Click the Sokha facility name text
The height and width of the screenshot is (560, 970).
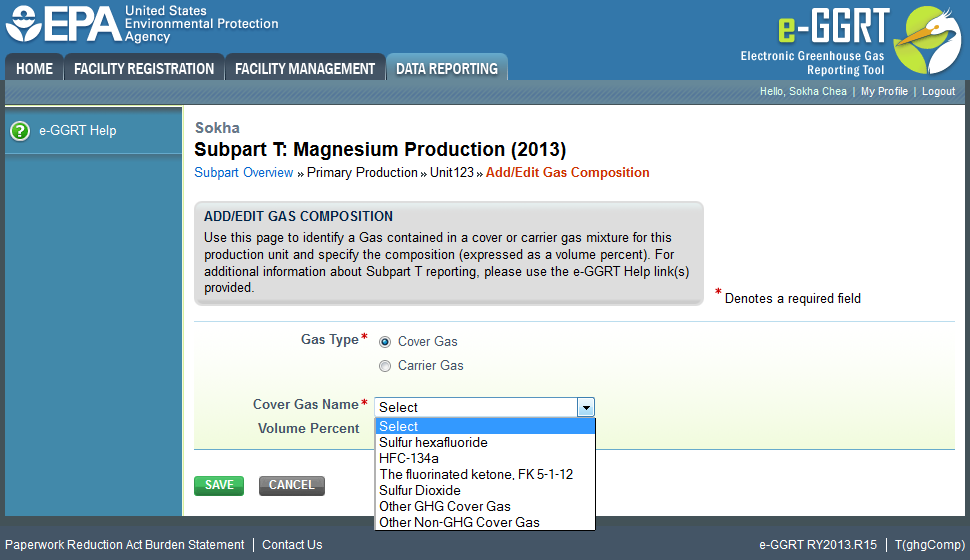pyautogui.click(x=217, y=128)
